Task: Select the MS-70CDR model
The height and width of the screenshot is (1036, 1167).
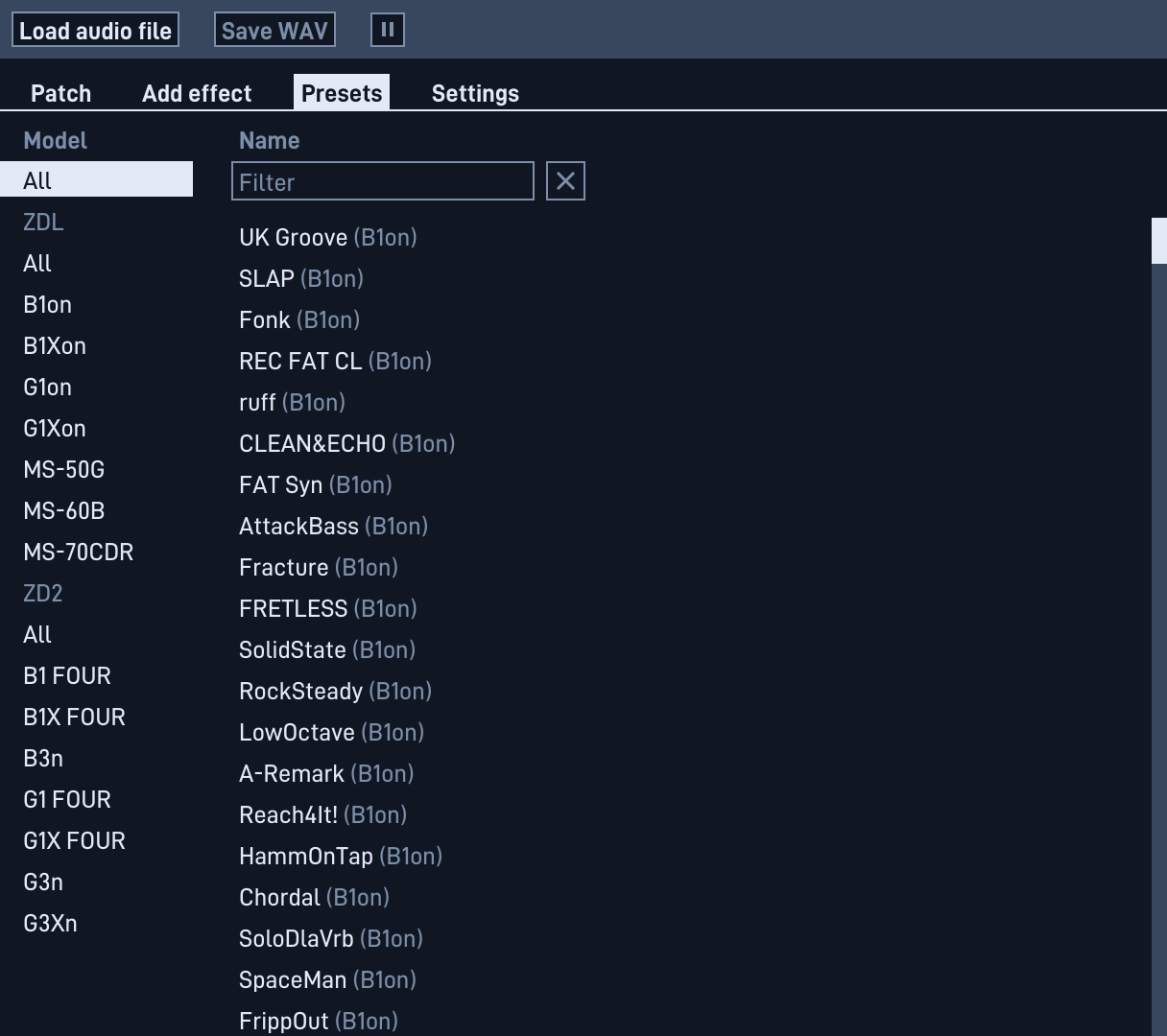Action: (96, 552)
